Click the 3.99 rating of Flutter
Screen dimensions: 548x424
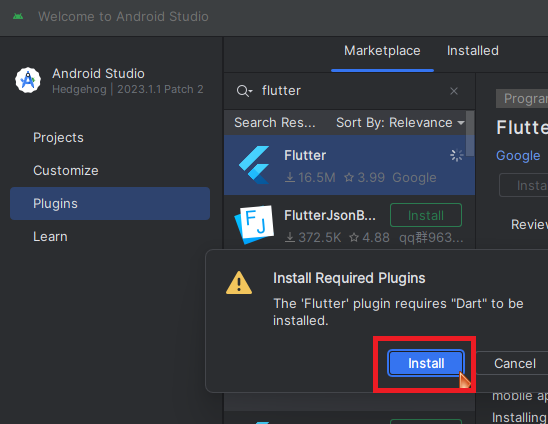[x=364, y=178]
